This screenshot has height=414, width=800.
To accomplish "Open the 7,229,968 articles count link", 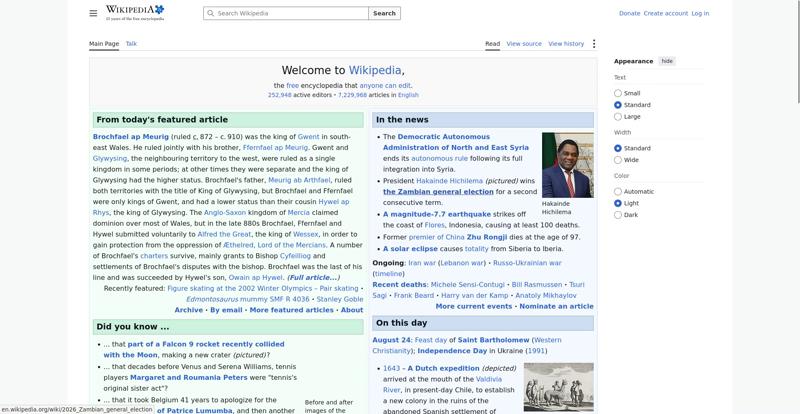I will click(352, 95).
